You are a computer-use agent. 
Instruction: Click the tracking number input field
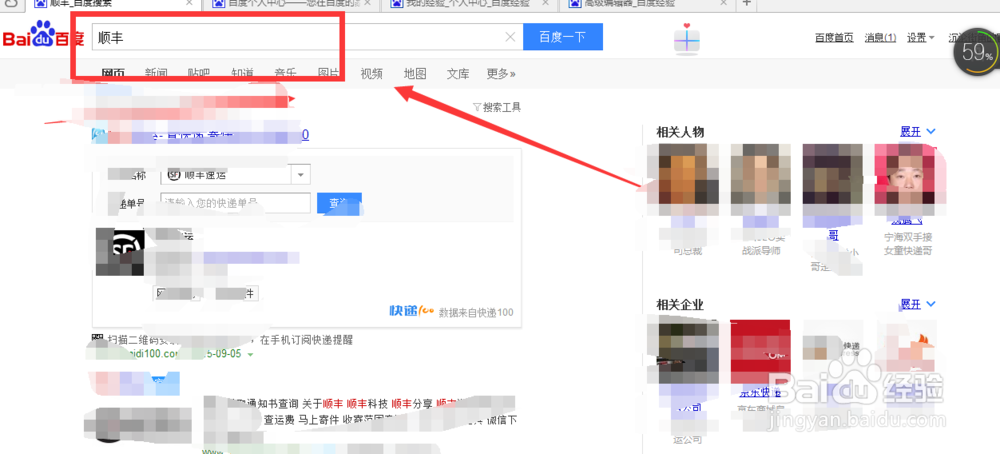236,203
